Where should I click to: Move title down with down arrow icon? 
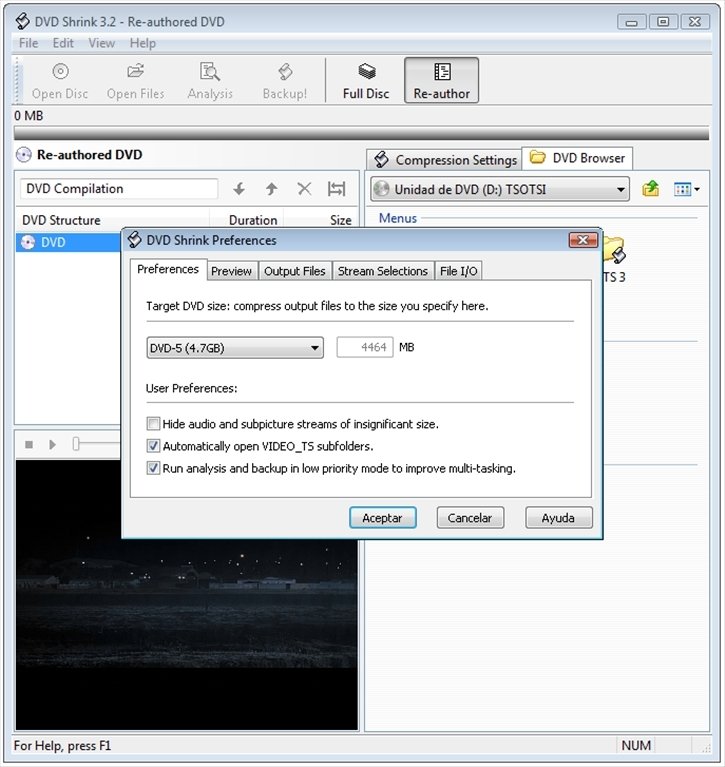(x=239, y=189)
